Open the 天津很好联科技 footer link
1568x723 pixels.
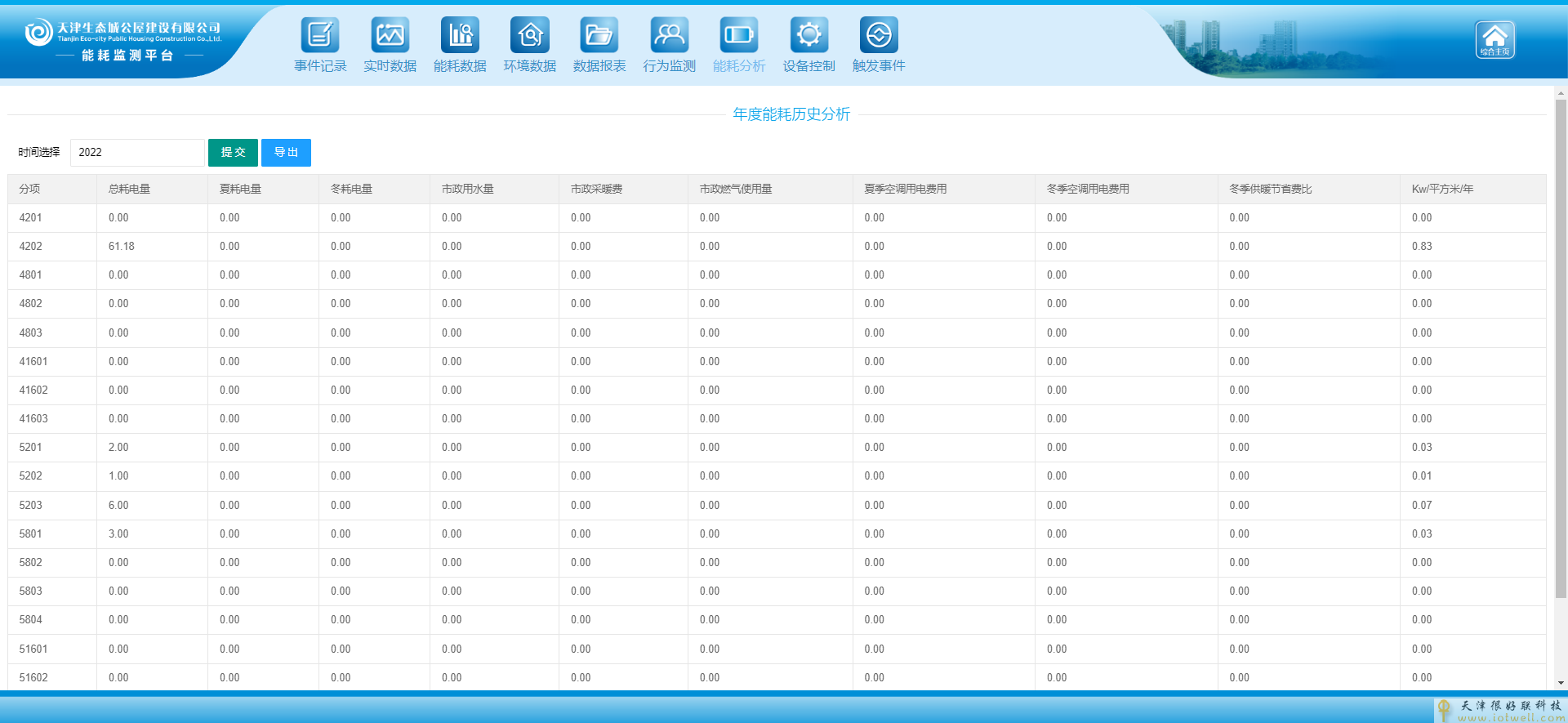point(1501,710)
